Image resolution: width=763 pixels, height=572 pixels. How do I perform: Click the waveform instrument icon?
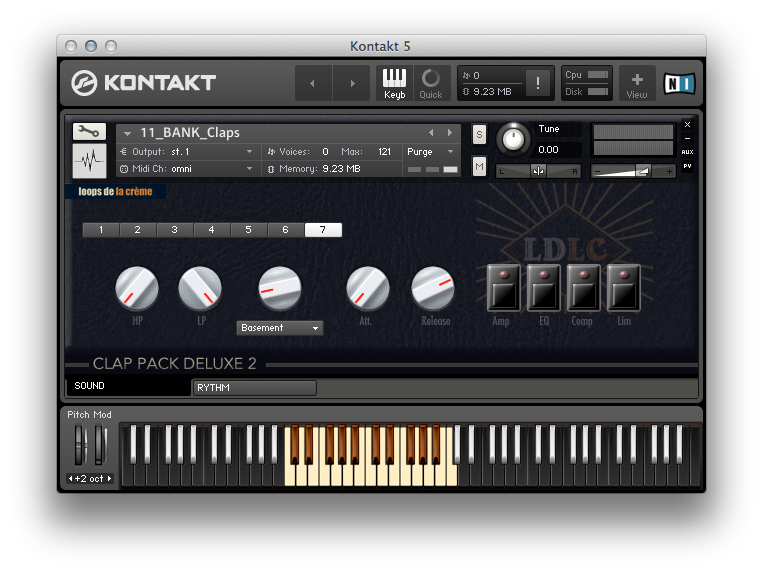click(x=89, y=161)
